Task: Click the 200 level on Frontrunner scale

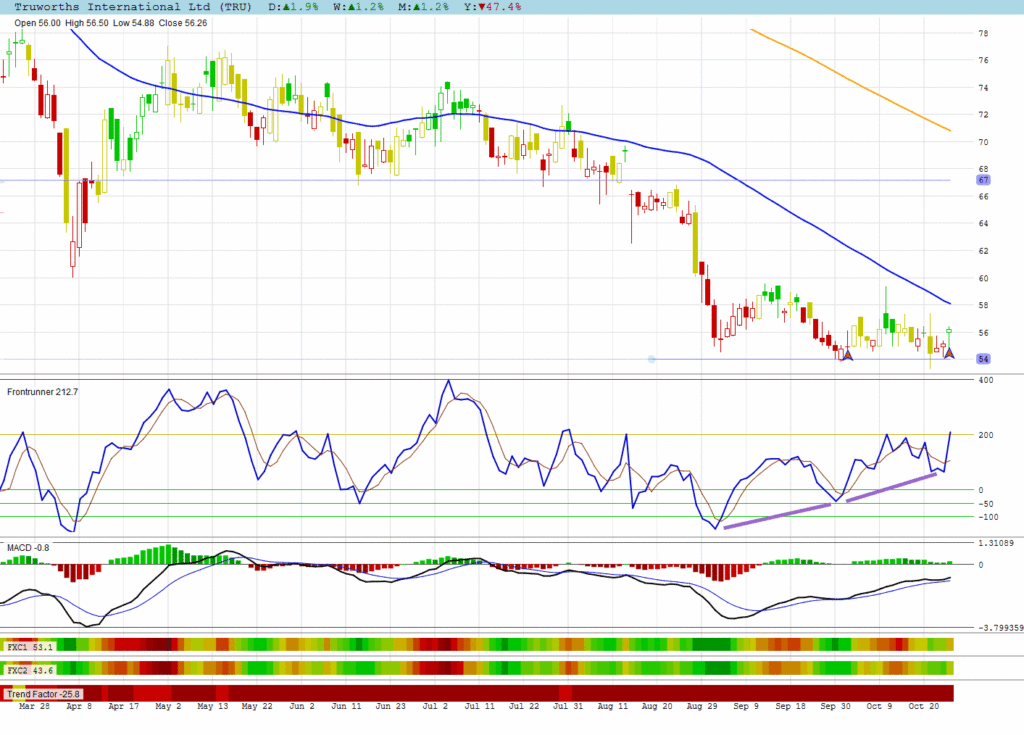Action: (984, 435)
